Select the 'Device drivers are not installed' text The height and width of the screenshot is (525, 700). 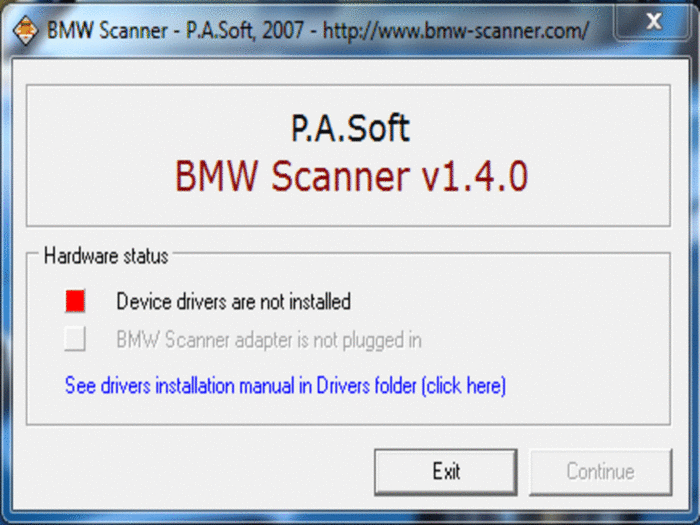click(233, 301)
